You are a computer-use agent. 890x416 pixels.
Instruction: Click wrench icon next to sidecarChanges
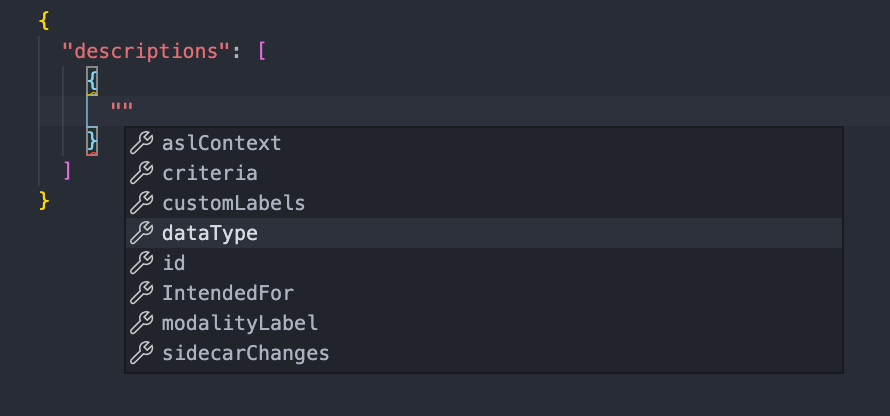(142, 353)
